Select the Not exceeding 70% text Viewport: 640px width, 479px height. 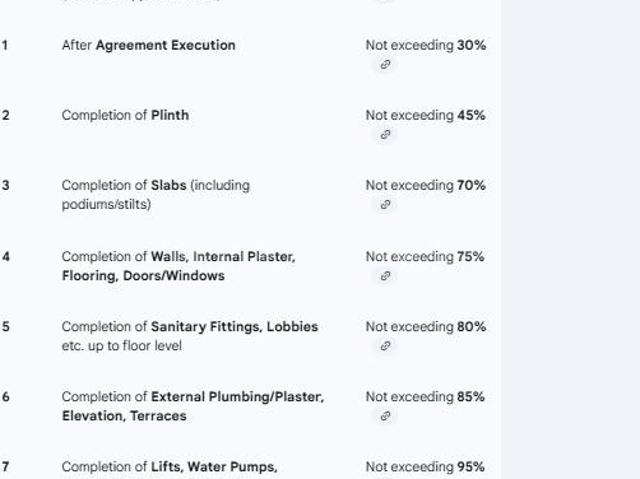tap(425, 185)
